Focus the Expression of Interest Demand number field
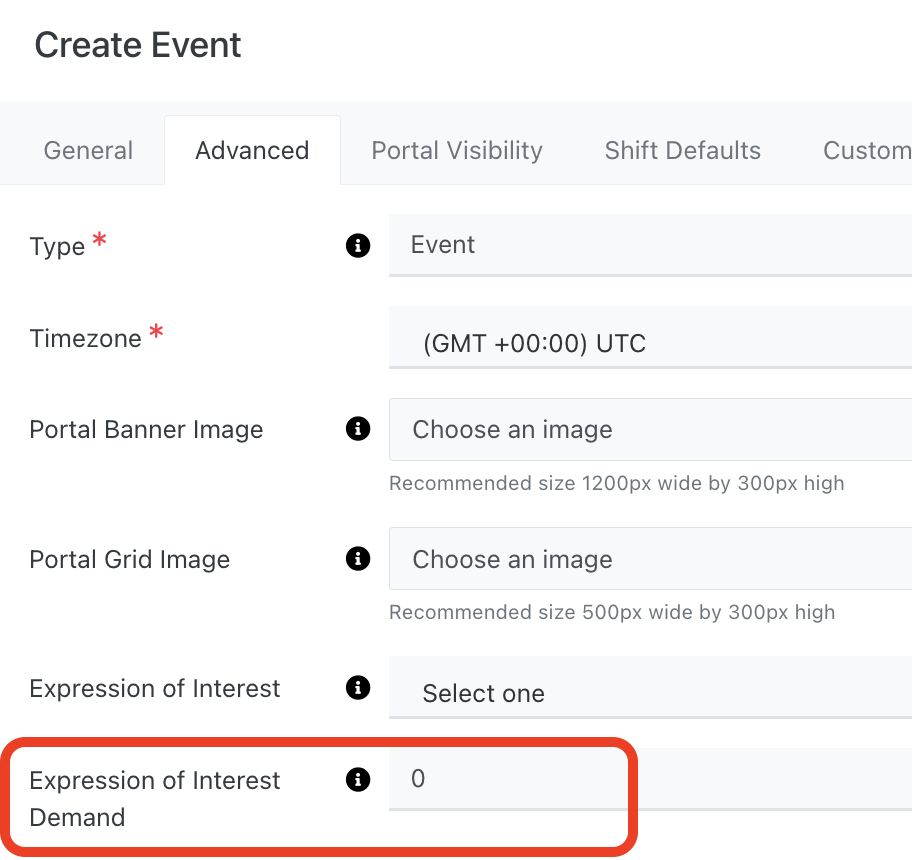 tap(650, 779)
